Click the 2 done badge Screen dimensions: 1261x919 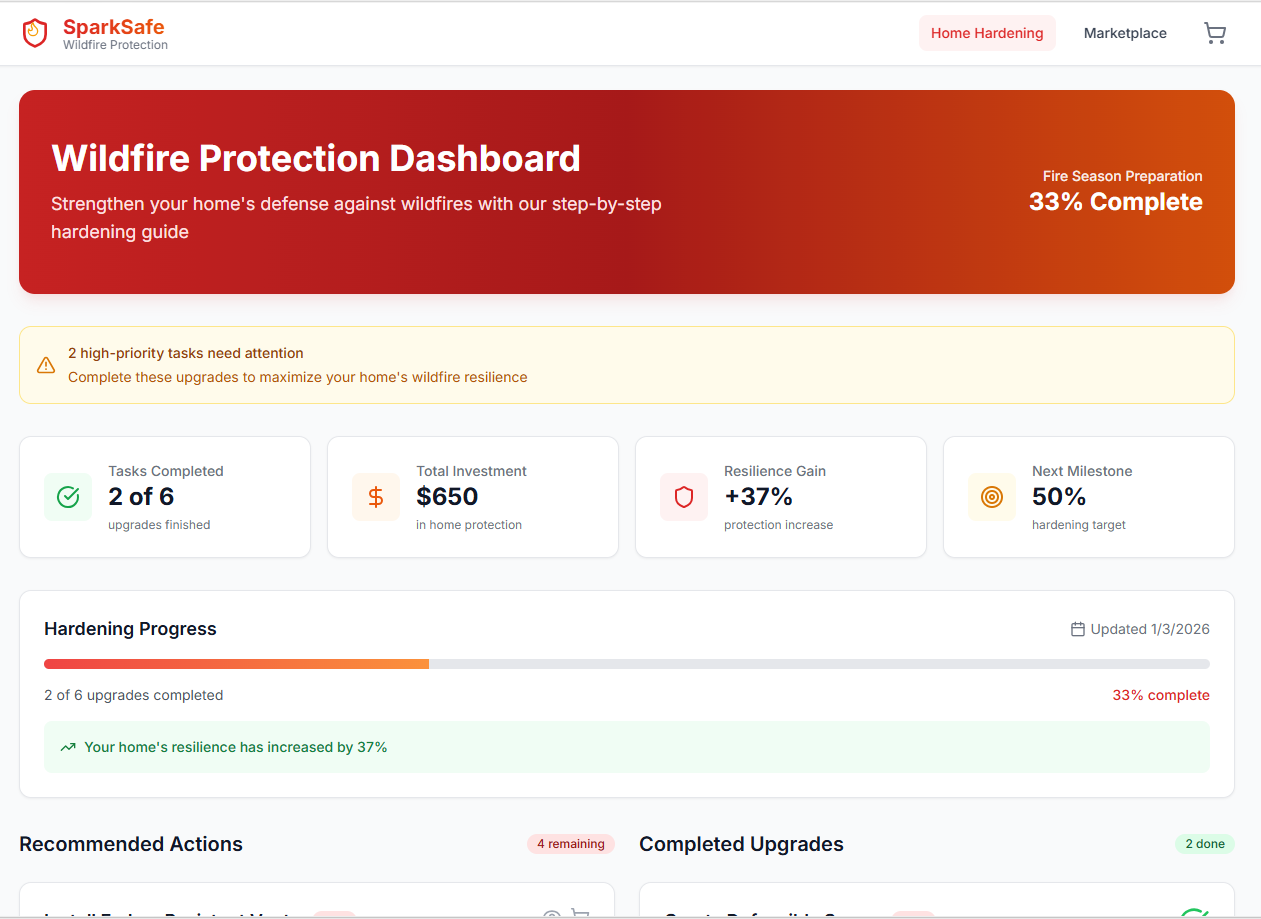point(1204,843)
